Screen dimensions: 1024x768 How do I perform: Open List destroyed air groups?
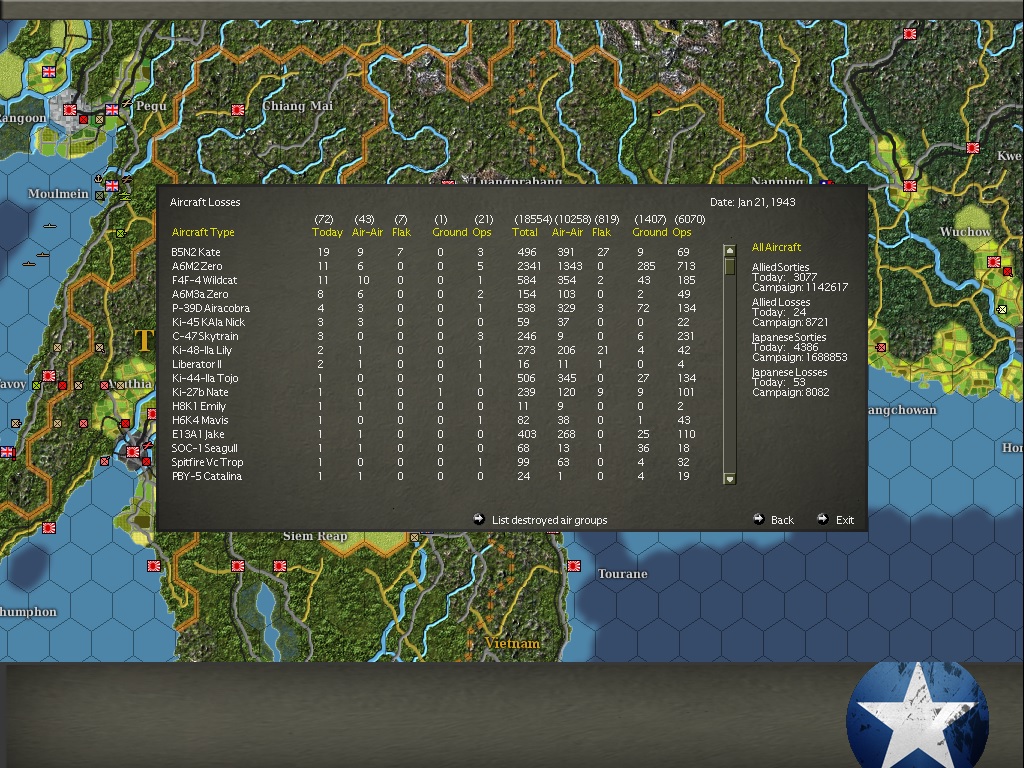549,520
